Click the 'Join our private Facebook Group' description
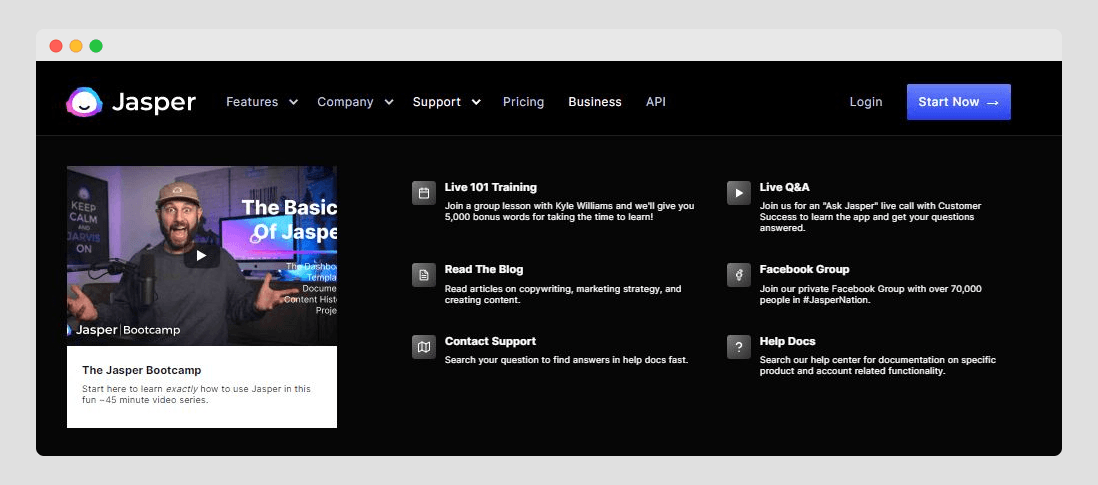The width and height of the screenshot is (1098, 485). (870, 294)
